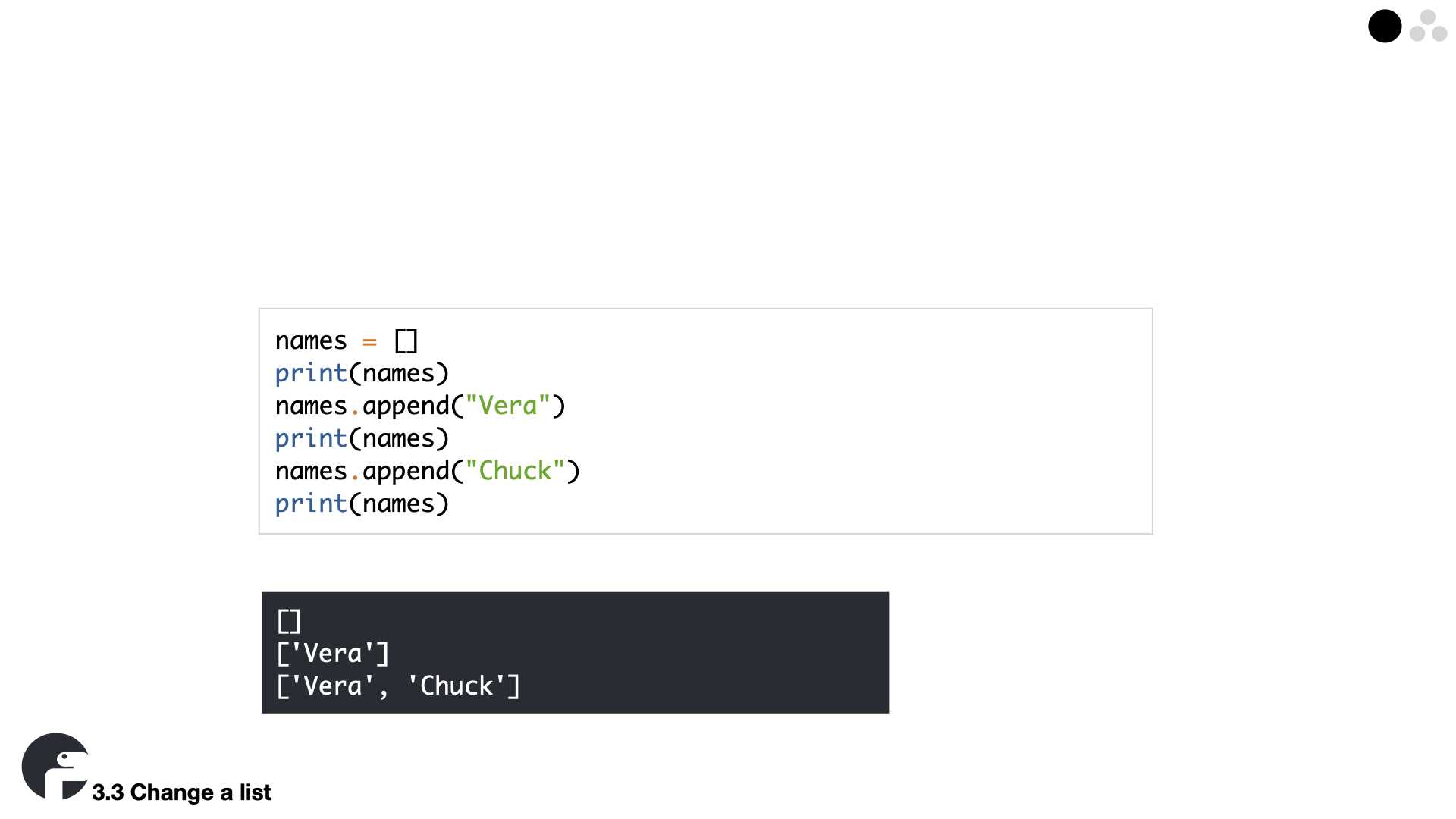The width and height of the screenshot is (1456, 819).
Task: Click the last print(names) line
Action: [x=362, y=504]
